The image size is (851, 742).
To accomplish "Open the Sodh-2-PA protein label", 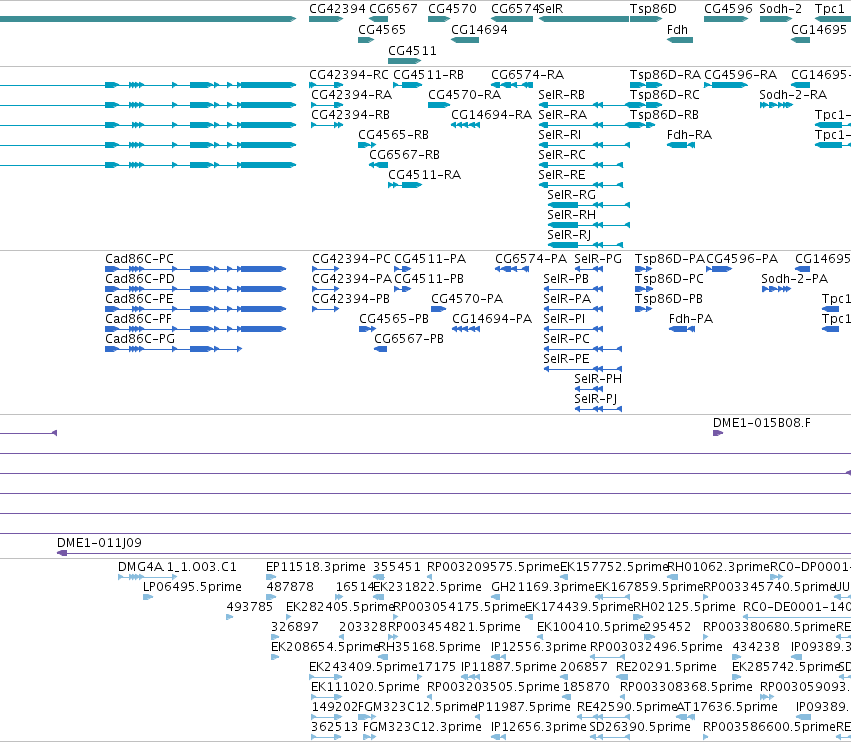I will pos(795,279).
